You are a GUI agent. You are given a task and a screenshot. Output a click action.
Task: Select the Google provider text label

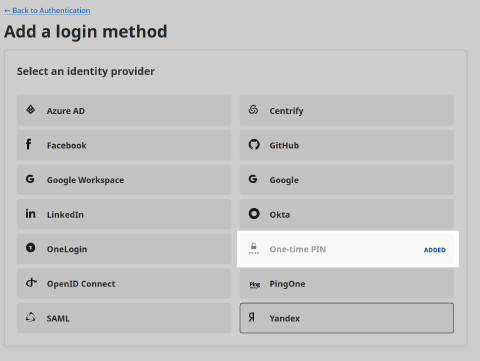284,180
